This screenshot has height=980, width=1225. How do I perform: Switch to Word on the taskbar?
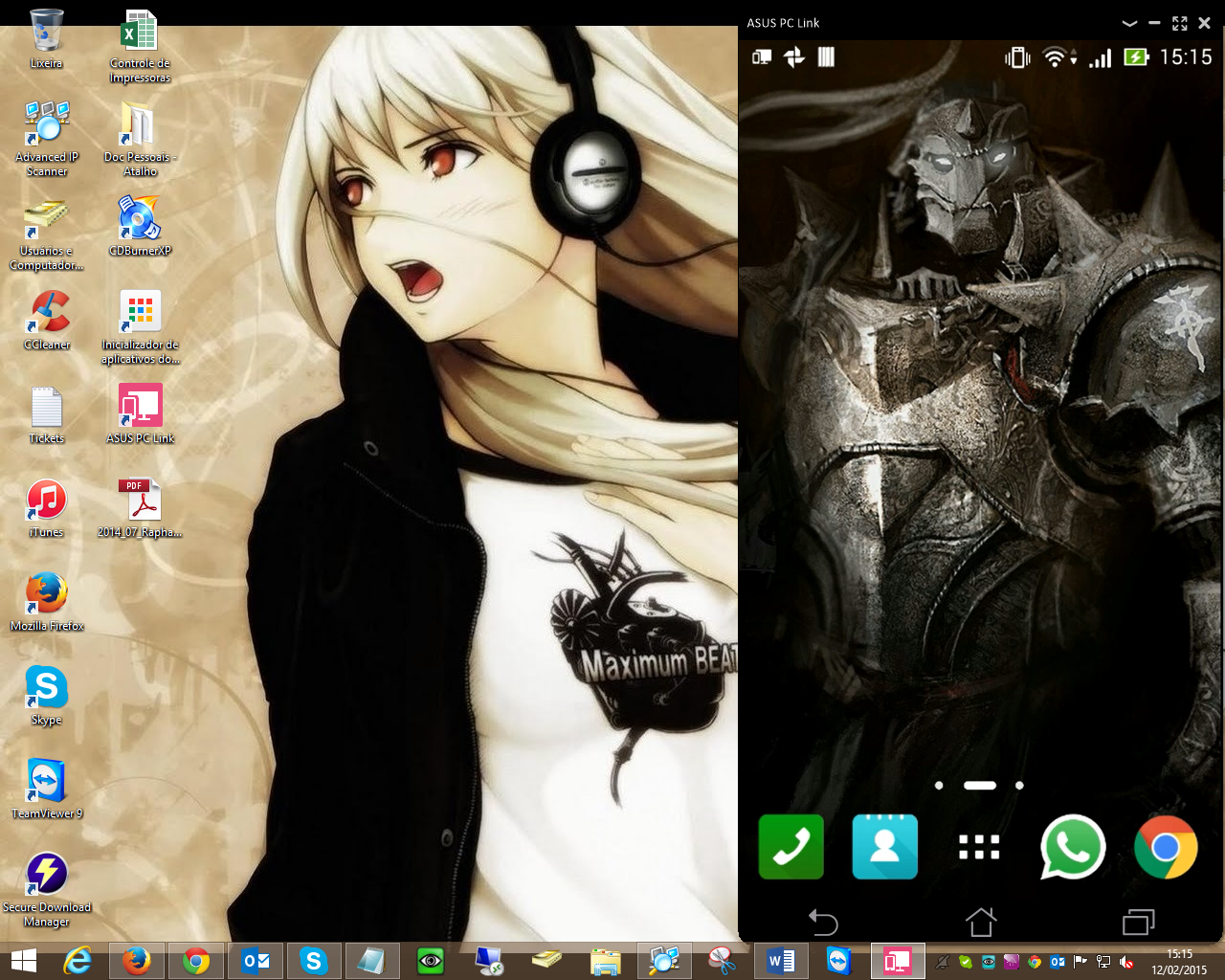781,961
